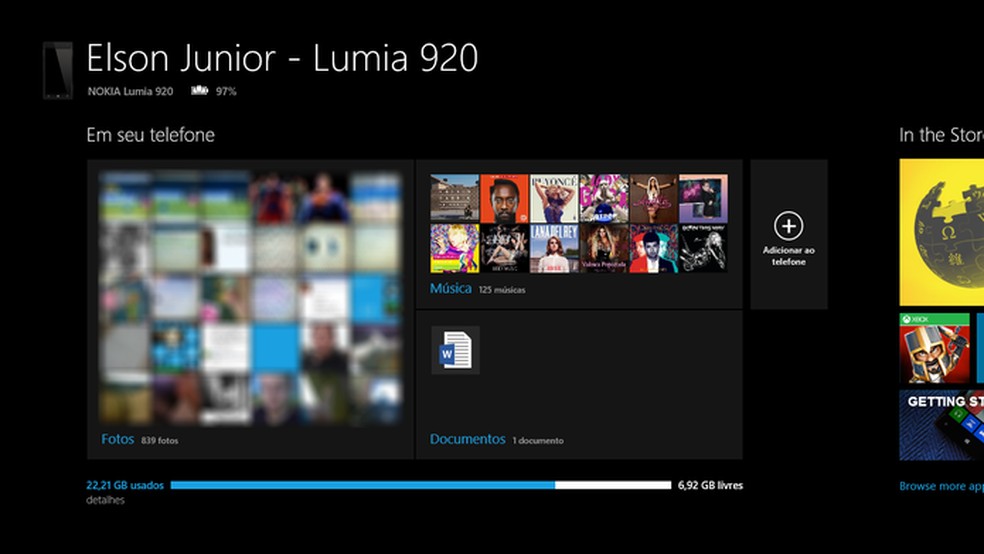Open the Body Music album cover

coord(505,248)
